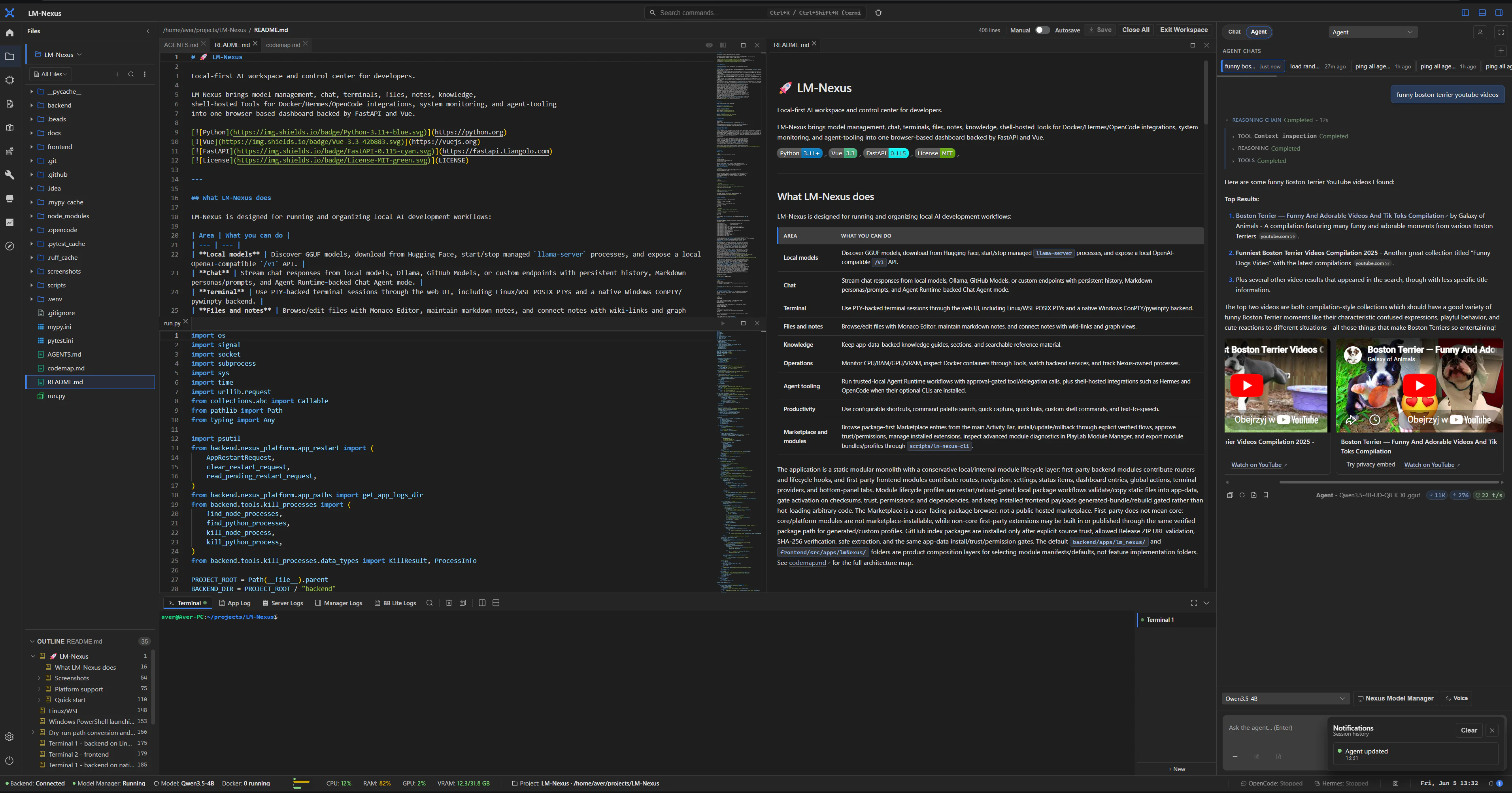Viewport: 1512px width, 793px height.
Task: Click the trash icon in terminal toolbar
Action: pyautogui.click(x=449, y=603)
